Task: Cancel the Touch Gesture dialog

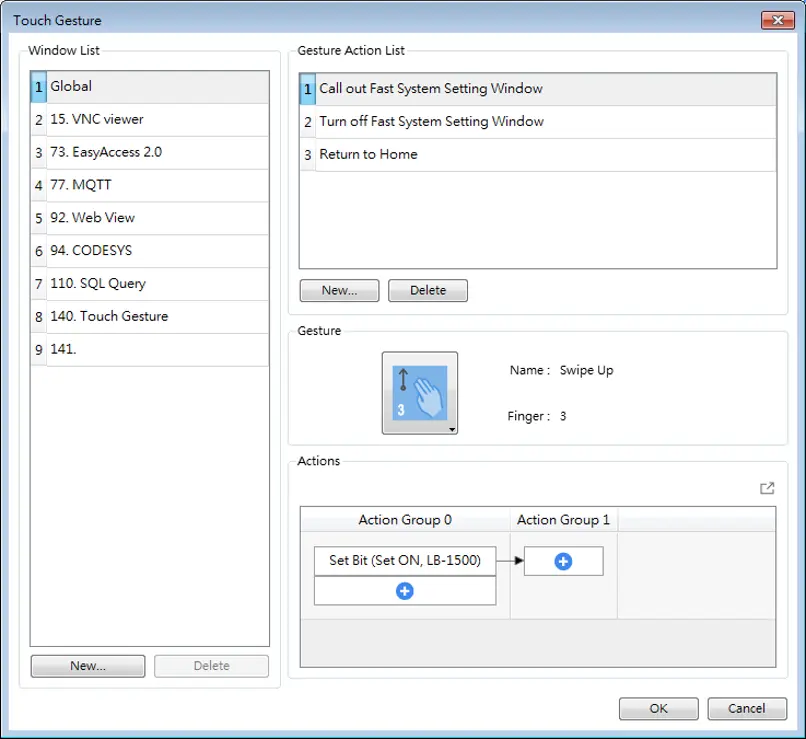Action: (x=747, y=709)
